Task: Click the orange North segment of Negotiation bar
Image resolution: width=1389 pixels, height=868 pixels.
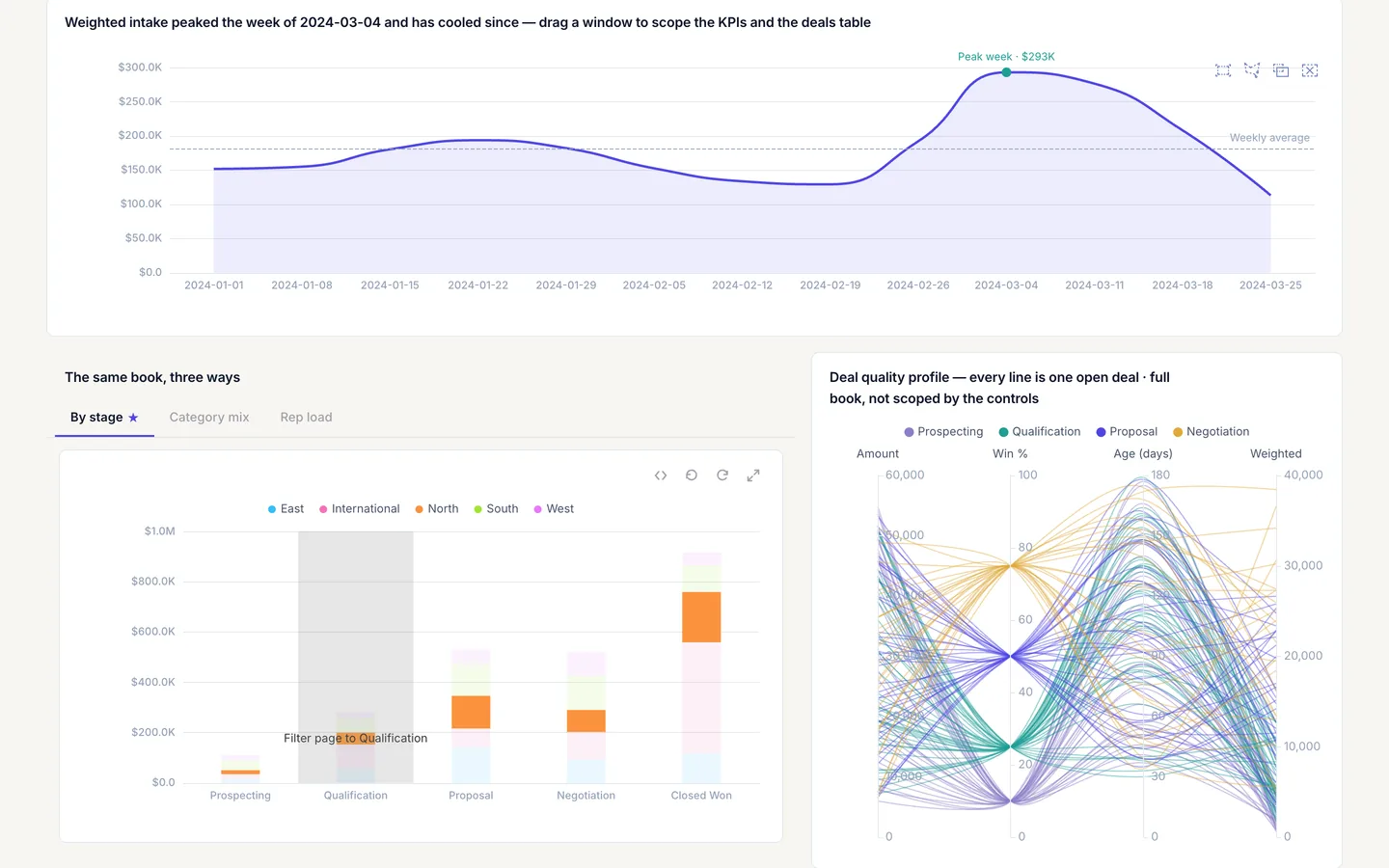Action: [x=586, y=720]
